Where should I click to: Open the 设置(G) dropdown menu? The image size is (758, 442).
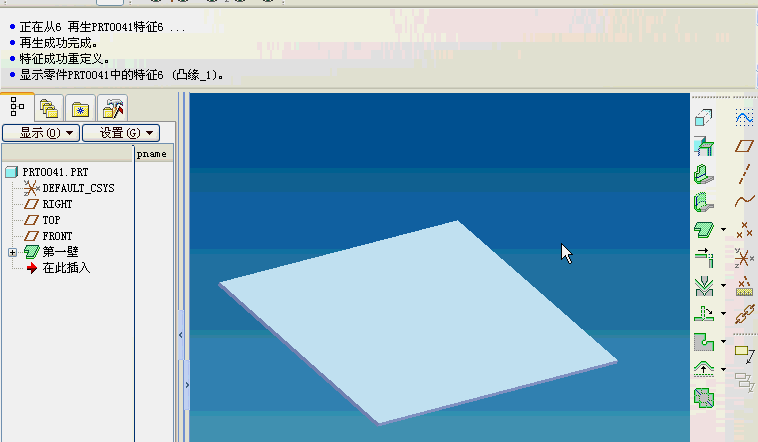coord(121,133)
